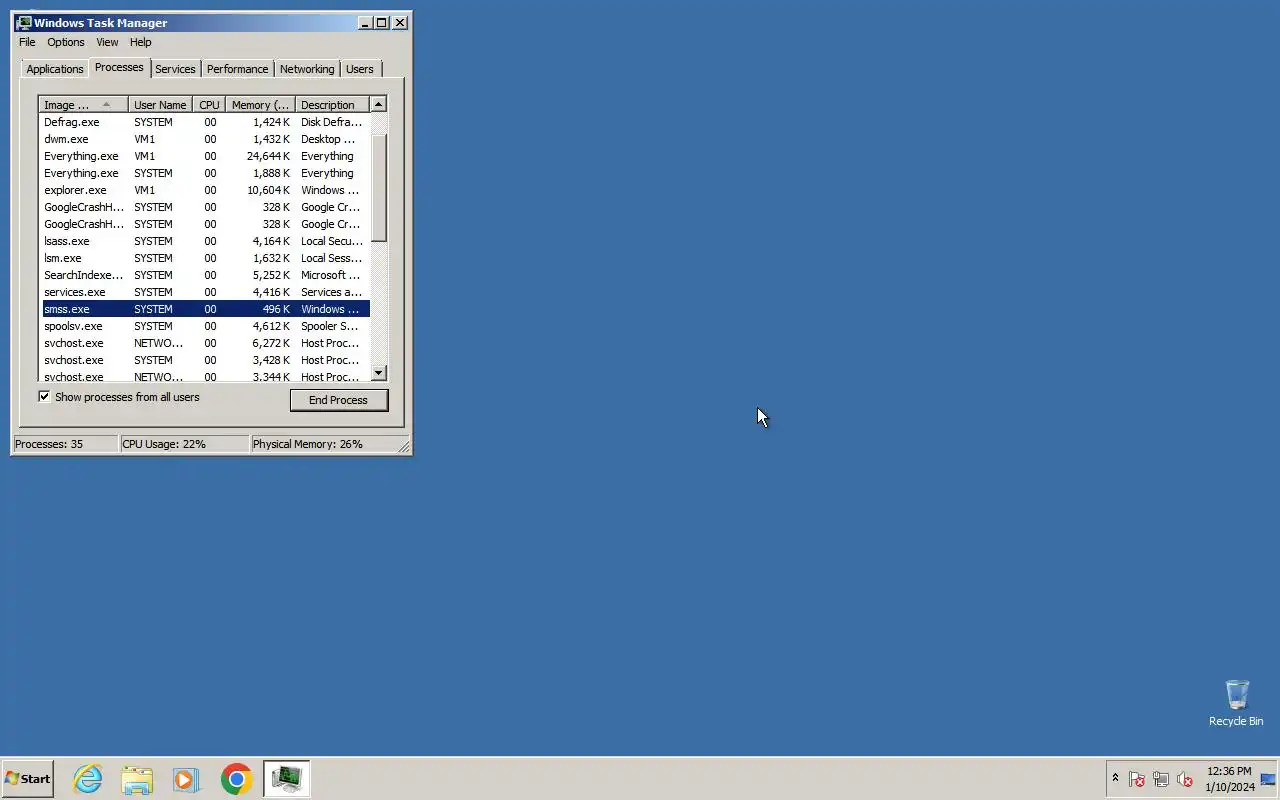
Task: Select the dwm.exe process row
Action: coord(205,139)
